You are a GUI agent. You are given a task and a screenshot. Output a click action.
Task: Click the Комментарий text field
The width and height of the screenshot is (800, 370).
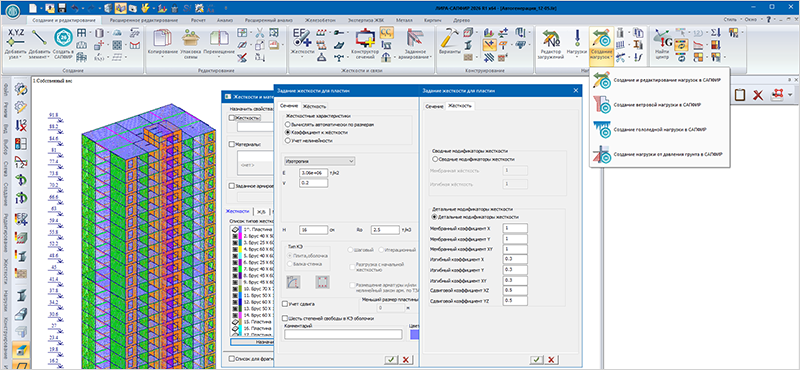pos(343,334)
